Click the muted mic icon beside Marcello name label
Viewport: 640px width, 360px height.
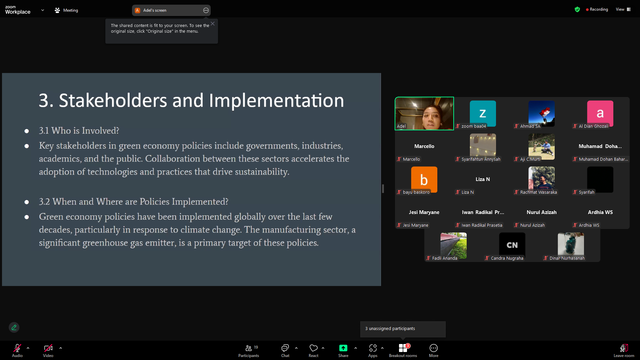click(x=399, y=159)
